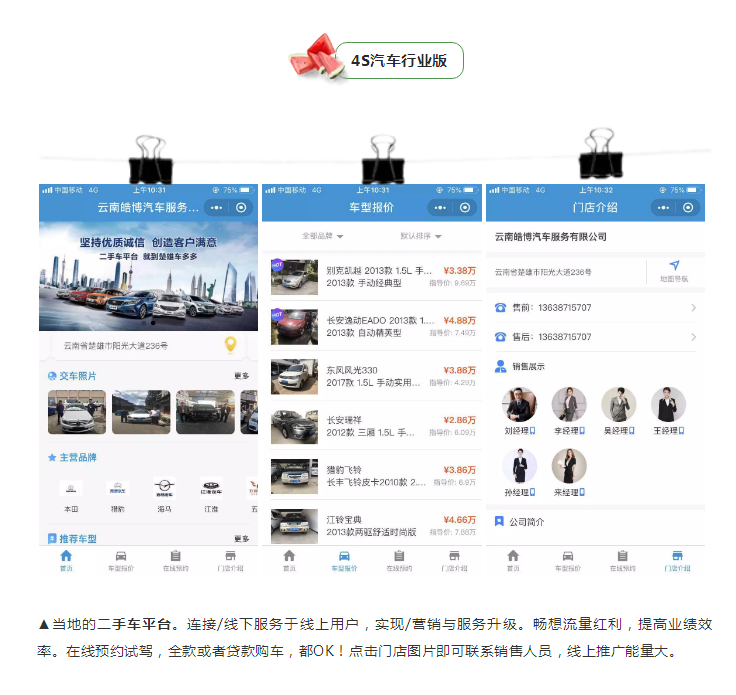Tap 吴经理's avatar photo
Screen dimensions: 736x695
tap(619, 405)
